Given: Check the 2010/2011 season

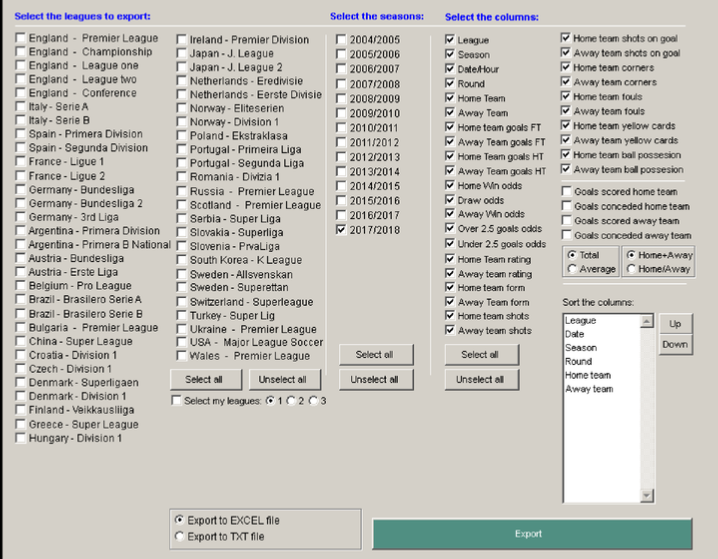Looking at the screenshot, I should click(341, 127).
